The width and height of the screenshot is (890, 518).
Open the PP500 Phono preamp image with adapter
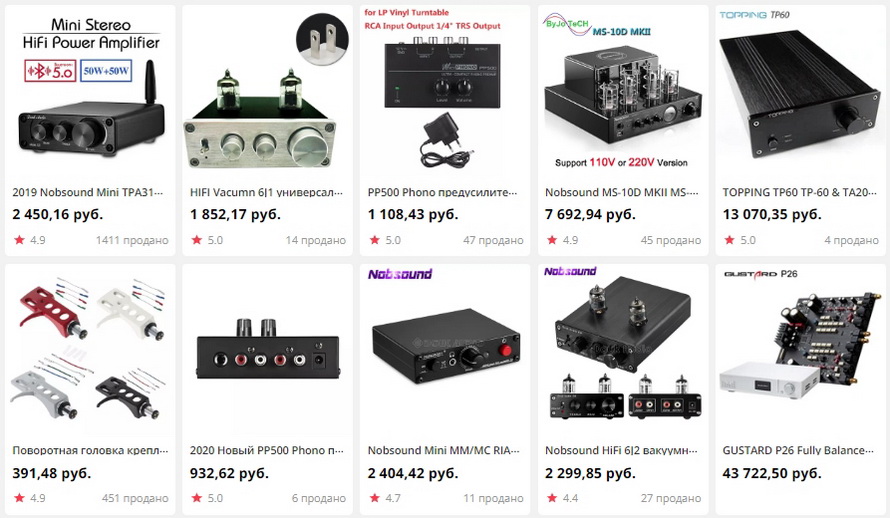tap(445, 91)
